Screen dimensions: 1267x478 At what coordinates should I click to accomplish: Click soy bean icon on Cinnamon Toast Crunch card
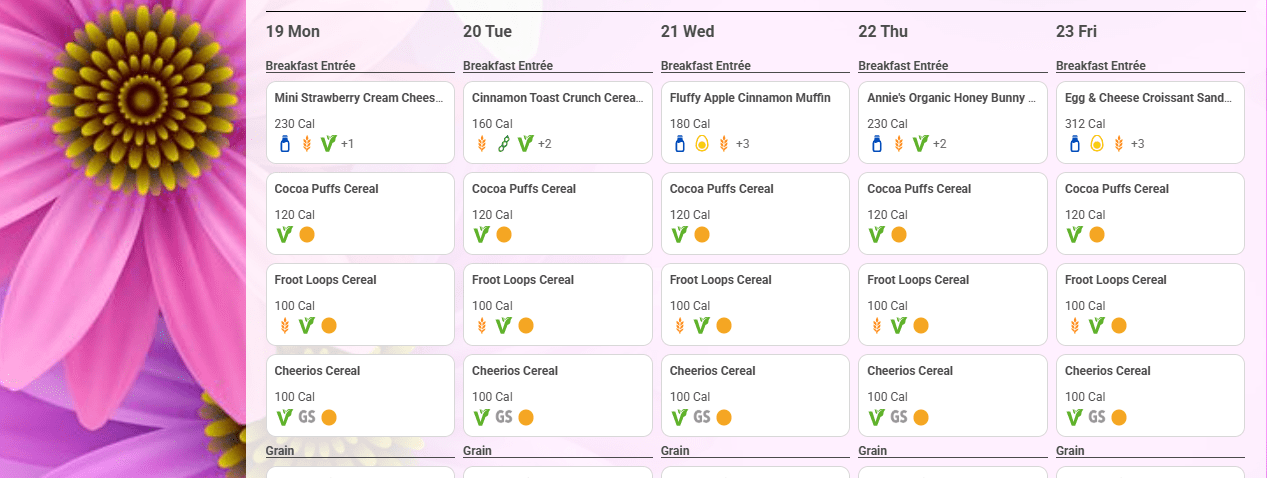(x=504, y=144)
